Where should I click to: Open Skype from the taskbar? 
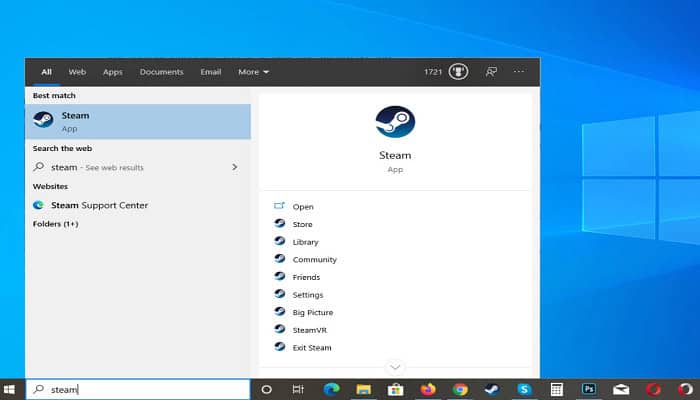click(x=524, y=389)
